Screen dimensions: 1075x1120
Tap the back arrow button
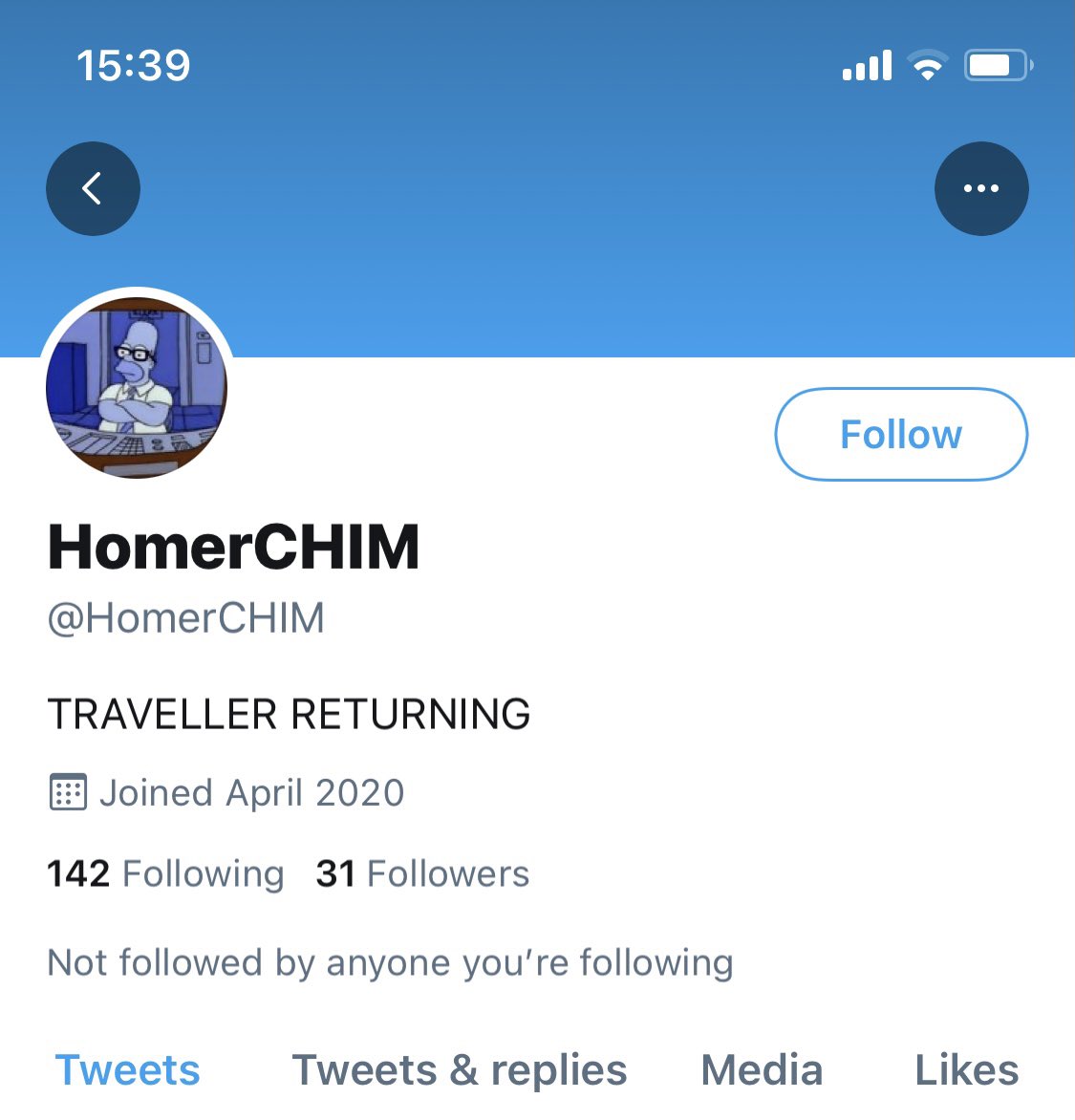tap(93, 188)
